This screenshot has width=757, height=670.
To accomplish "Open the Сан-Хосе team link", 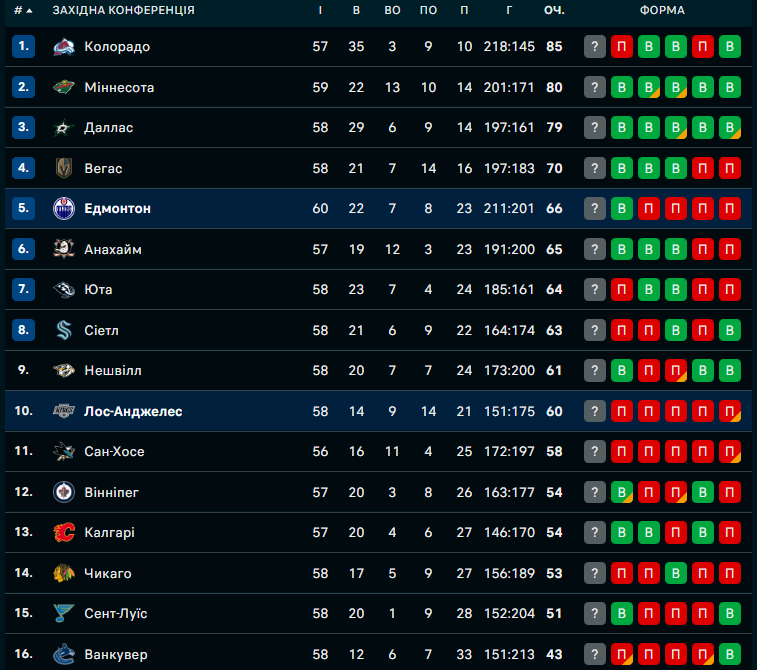I will click(x=114, y=452).
